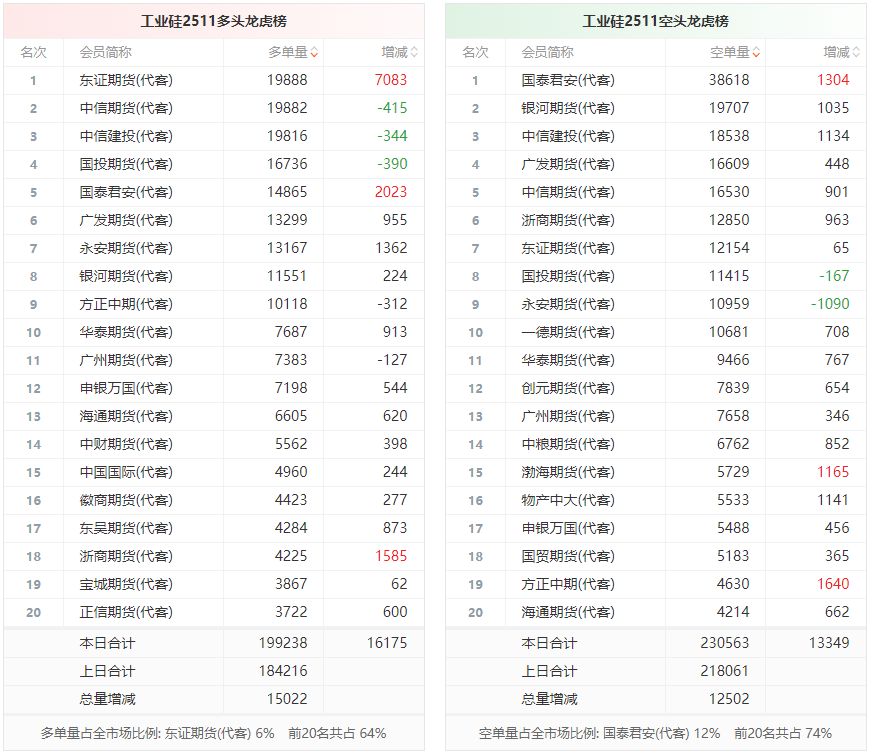Screen dimensions: 871x752
Task: Select 国泰君安(代客) in long table
Action: point(126,192)
